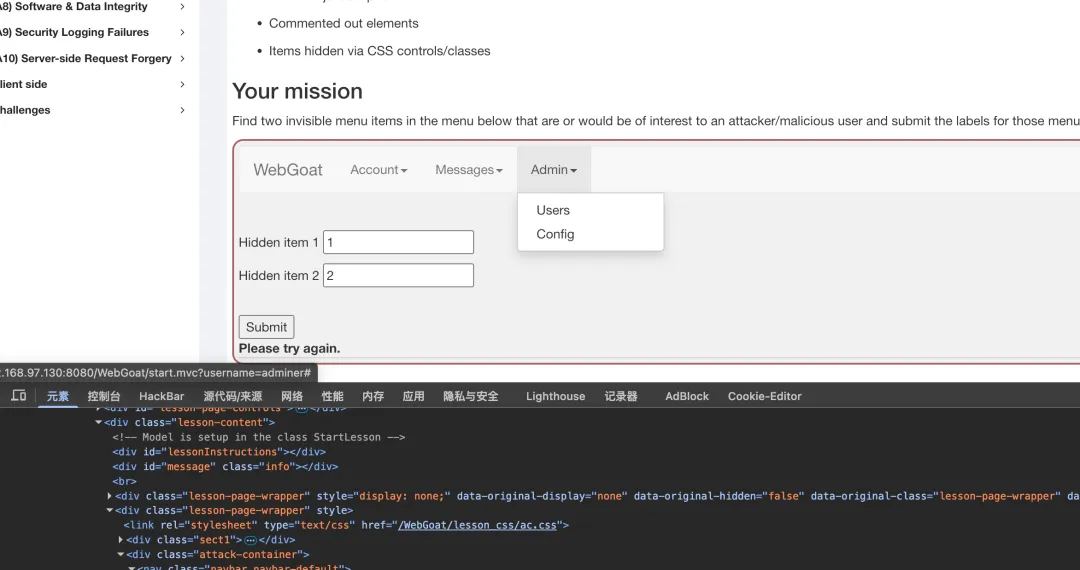The width and height of the screenshot is (1080, 570).
Task: Collapse the visible lesson-page-wrapper div node
Action: click(110, 510)
